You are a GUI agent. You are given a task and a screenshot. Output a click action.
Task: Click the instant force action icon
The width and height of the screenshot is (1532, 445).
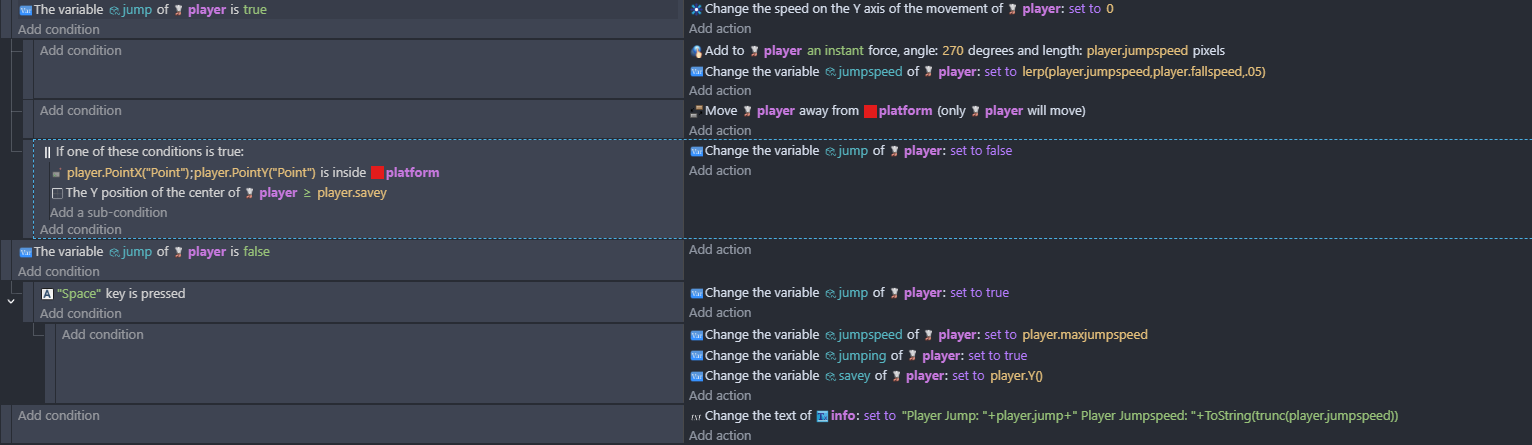pyautogui.click(x=696, y=51)
